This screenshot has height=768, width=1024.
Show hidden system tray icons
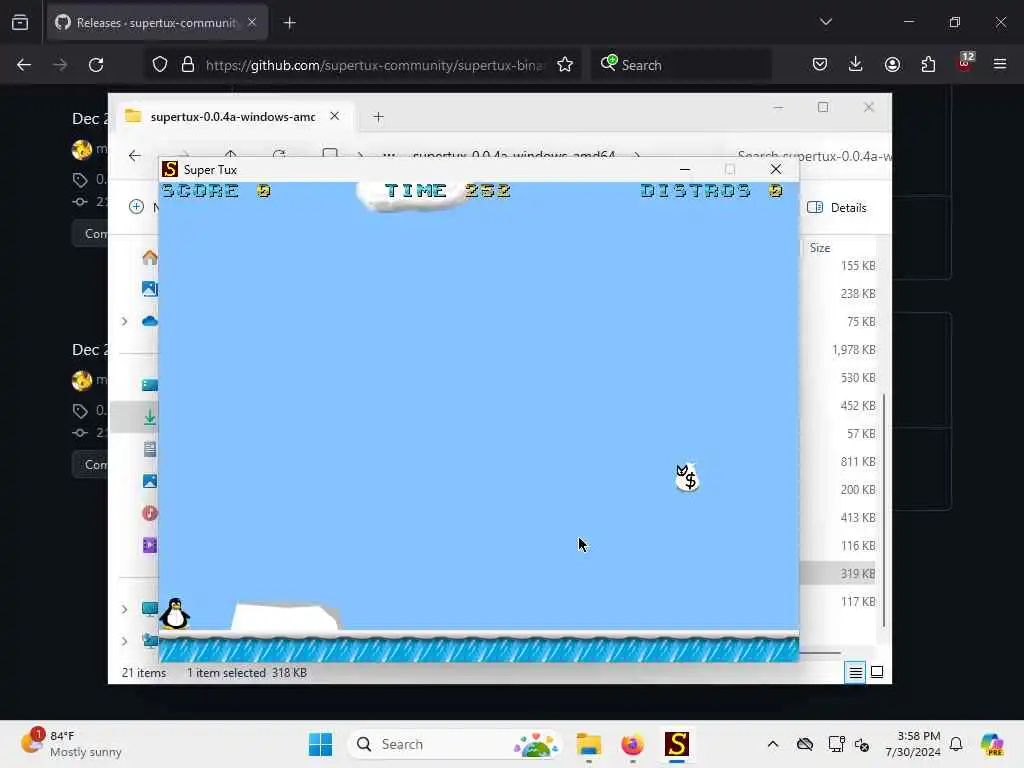click(x=773, y=744)
